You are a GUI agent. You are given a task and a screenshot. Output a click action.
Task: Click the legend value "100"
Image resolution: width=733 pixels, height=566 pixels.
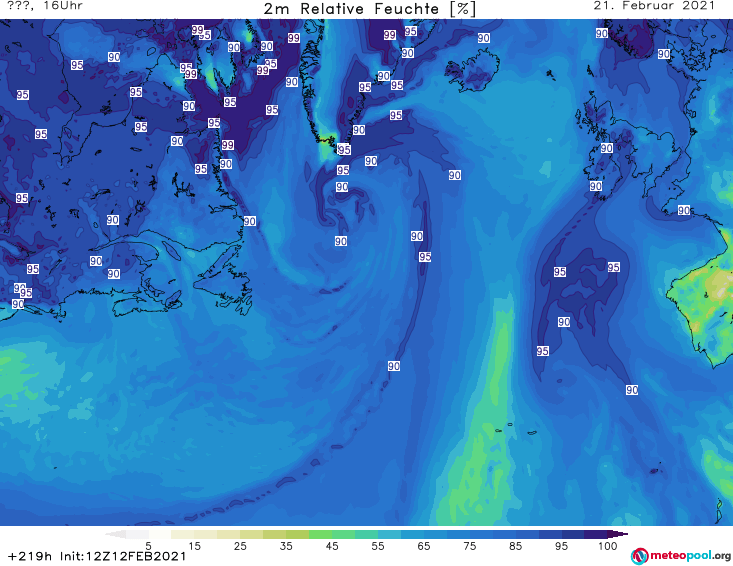tap(608, 546)
